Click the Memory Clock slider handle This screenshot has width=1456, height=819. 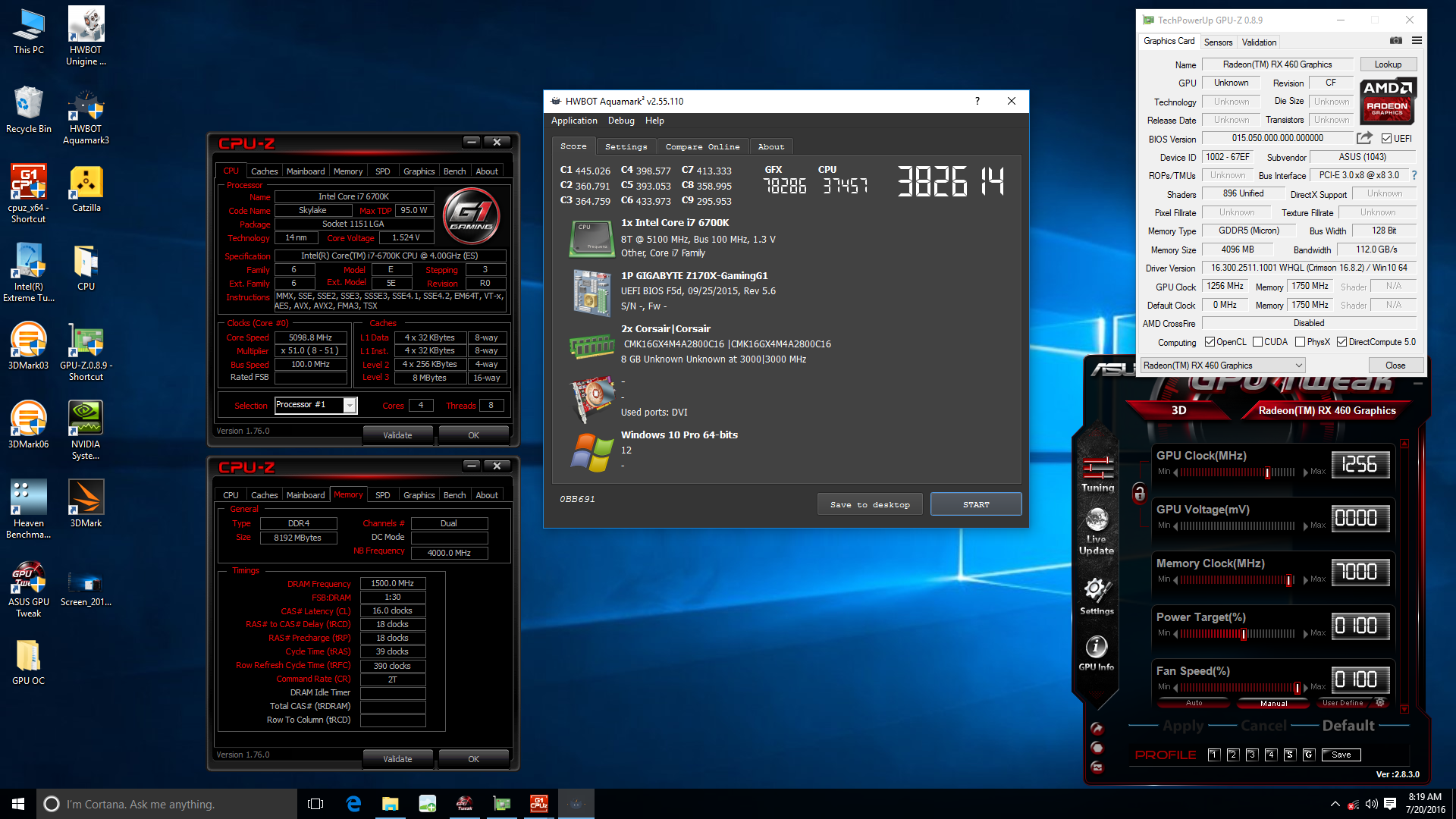1288,580
